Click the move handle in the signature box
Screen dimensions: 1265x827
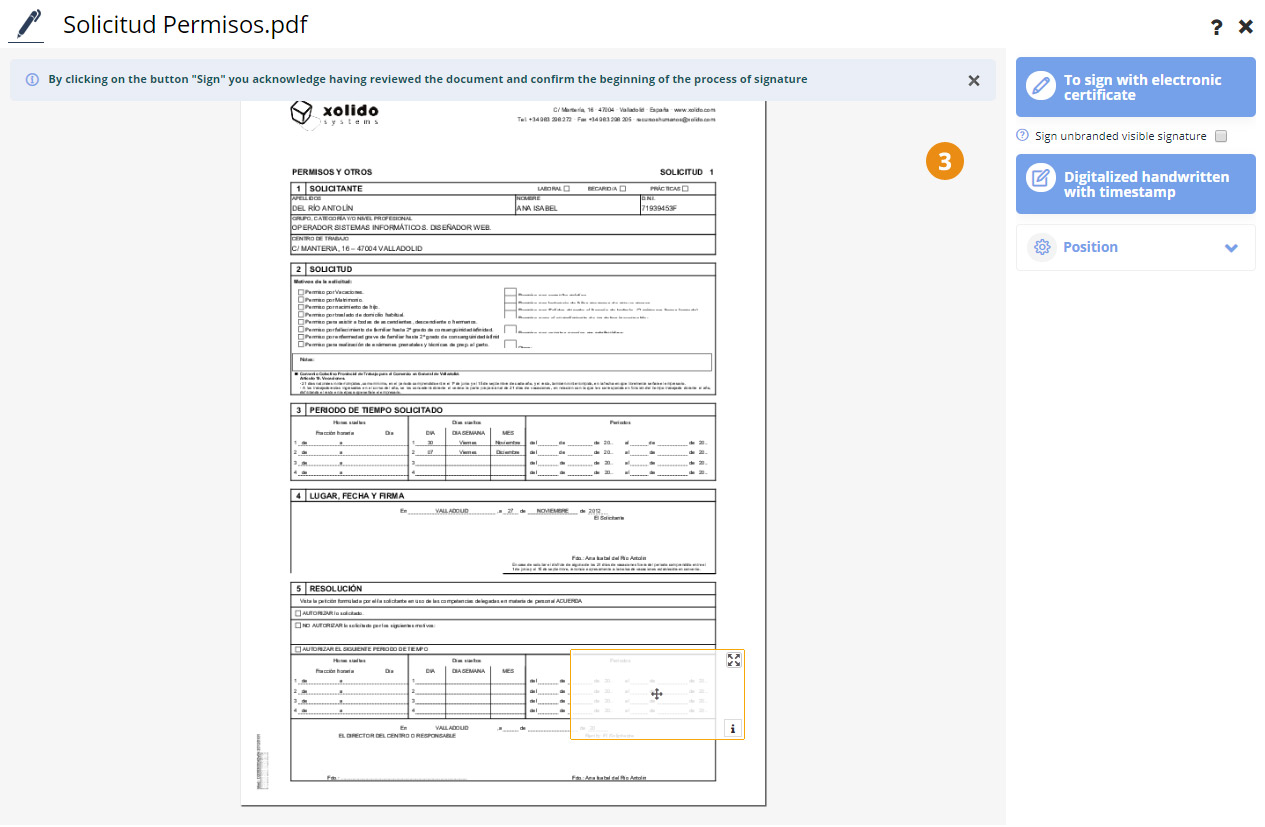pos(657,694)
